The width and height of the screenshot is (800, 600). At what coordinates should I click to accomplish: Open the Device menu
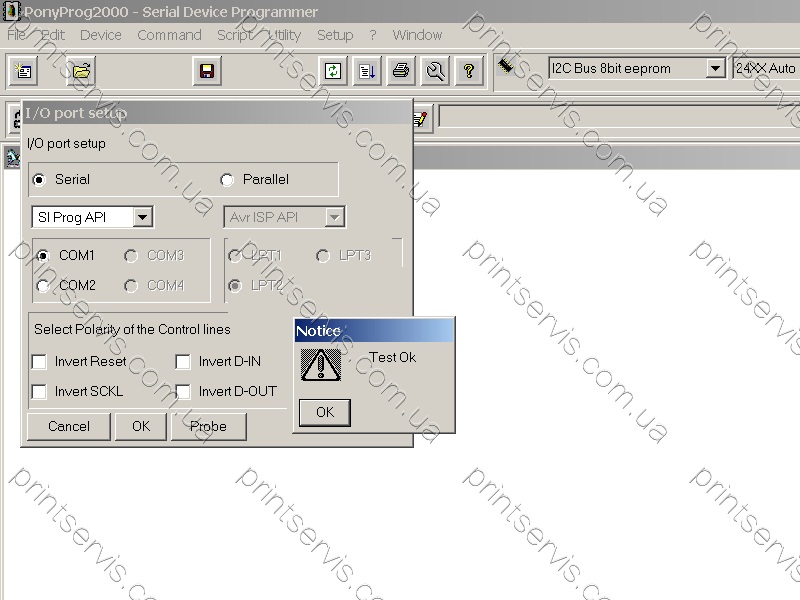coord(101,35)
